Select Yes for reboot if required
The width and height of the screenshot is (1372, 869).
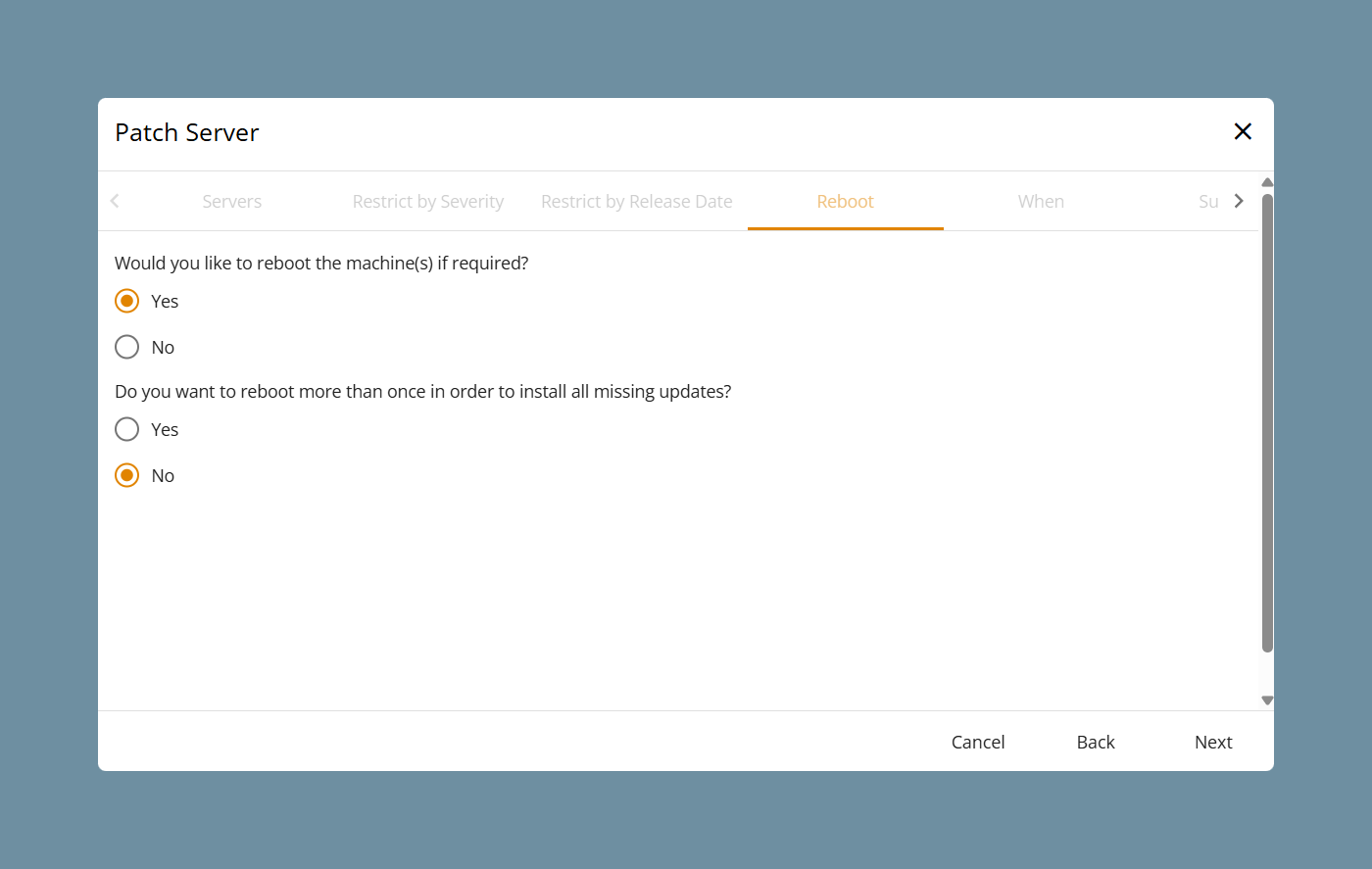(x=127, y=301)
